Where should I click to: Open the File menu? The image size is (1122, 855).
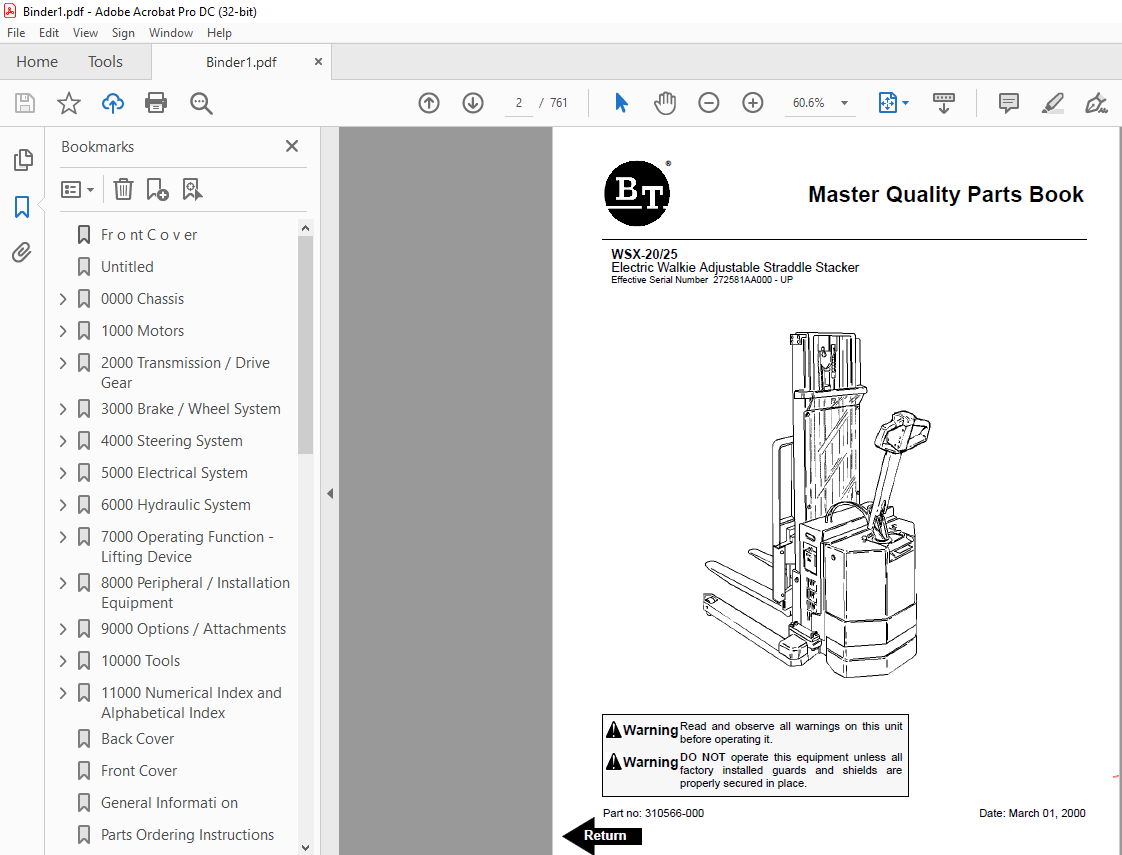[x=16, y=33]
